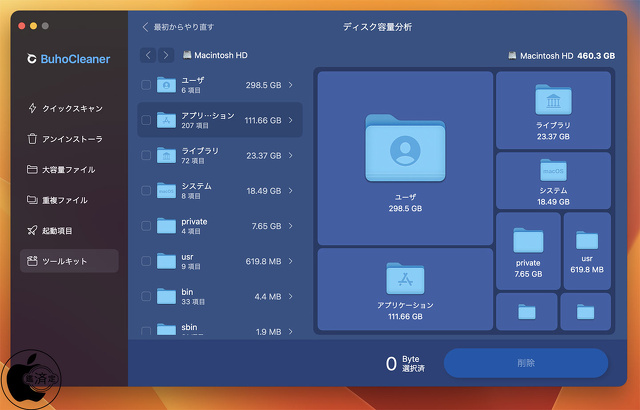
Task: Open the 起動項目 rocket icon
Action: 32,230
